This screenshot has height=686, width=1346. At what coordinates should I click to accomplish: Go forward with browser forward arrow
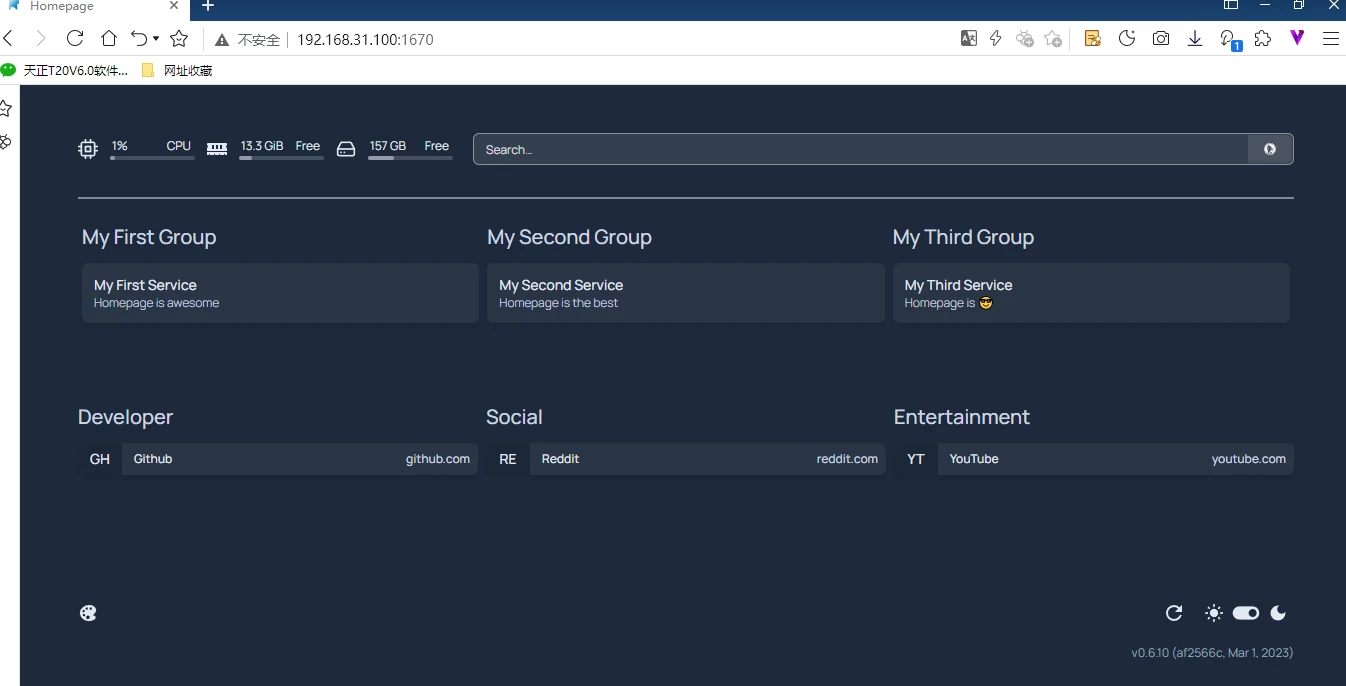[x=40, y=39]
